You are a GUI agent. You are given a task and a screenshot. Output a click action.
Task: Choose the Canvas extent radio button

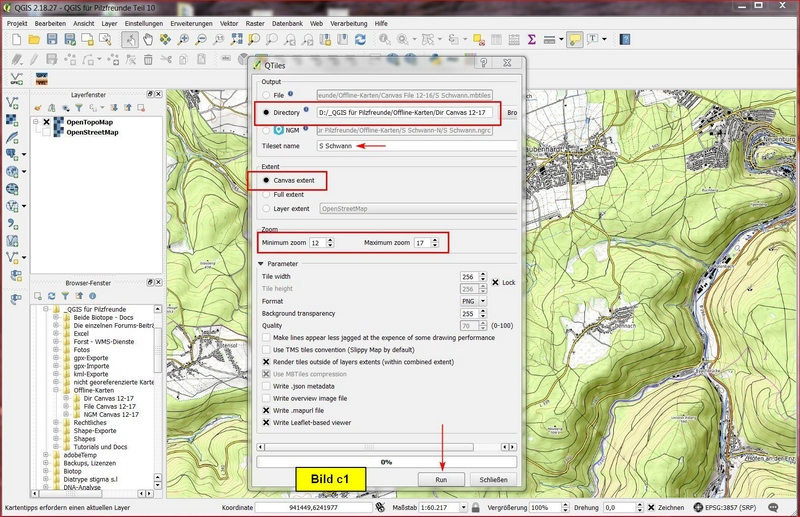266,180
